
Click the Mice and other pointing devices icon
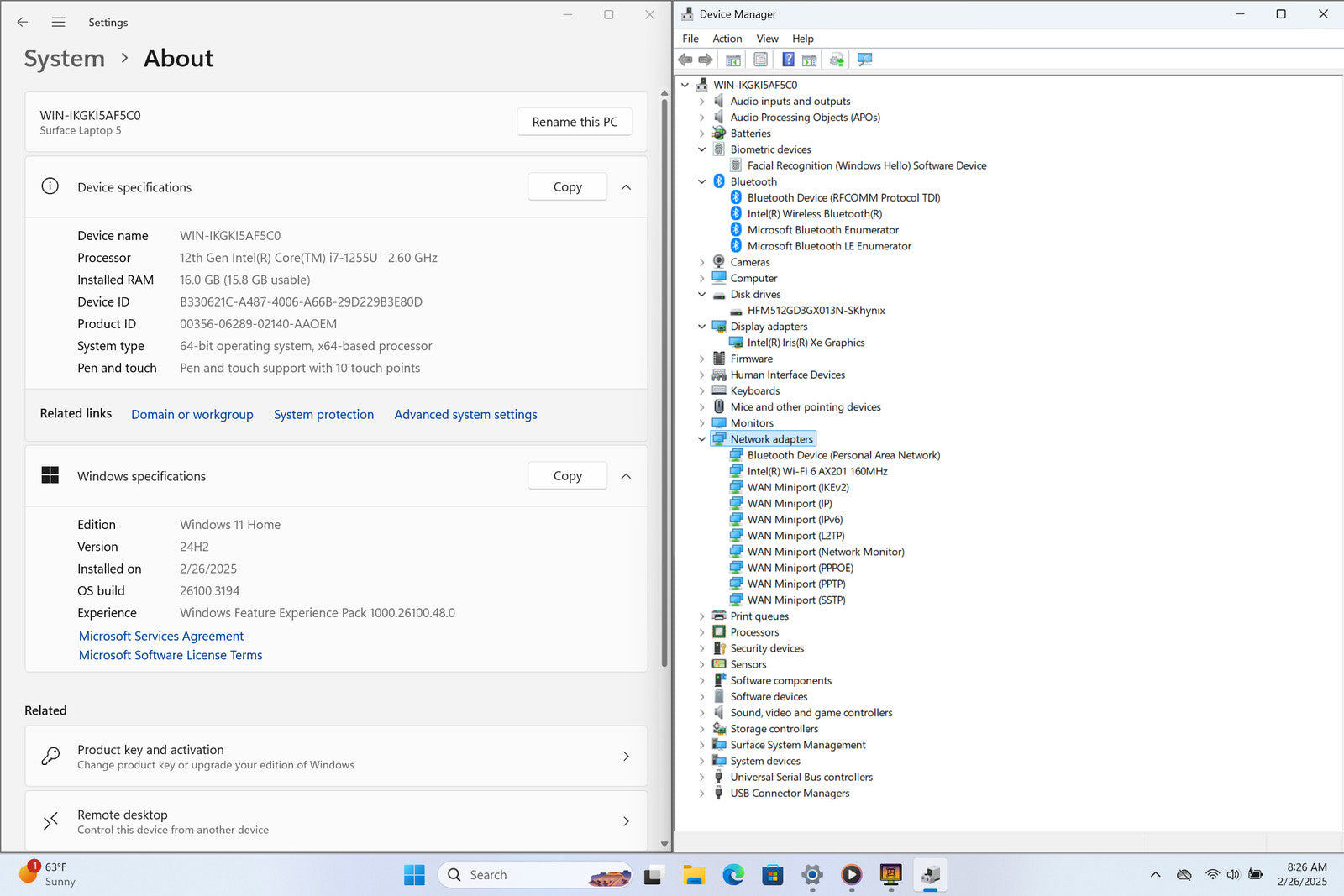pos(719,406)
